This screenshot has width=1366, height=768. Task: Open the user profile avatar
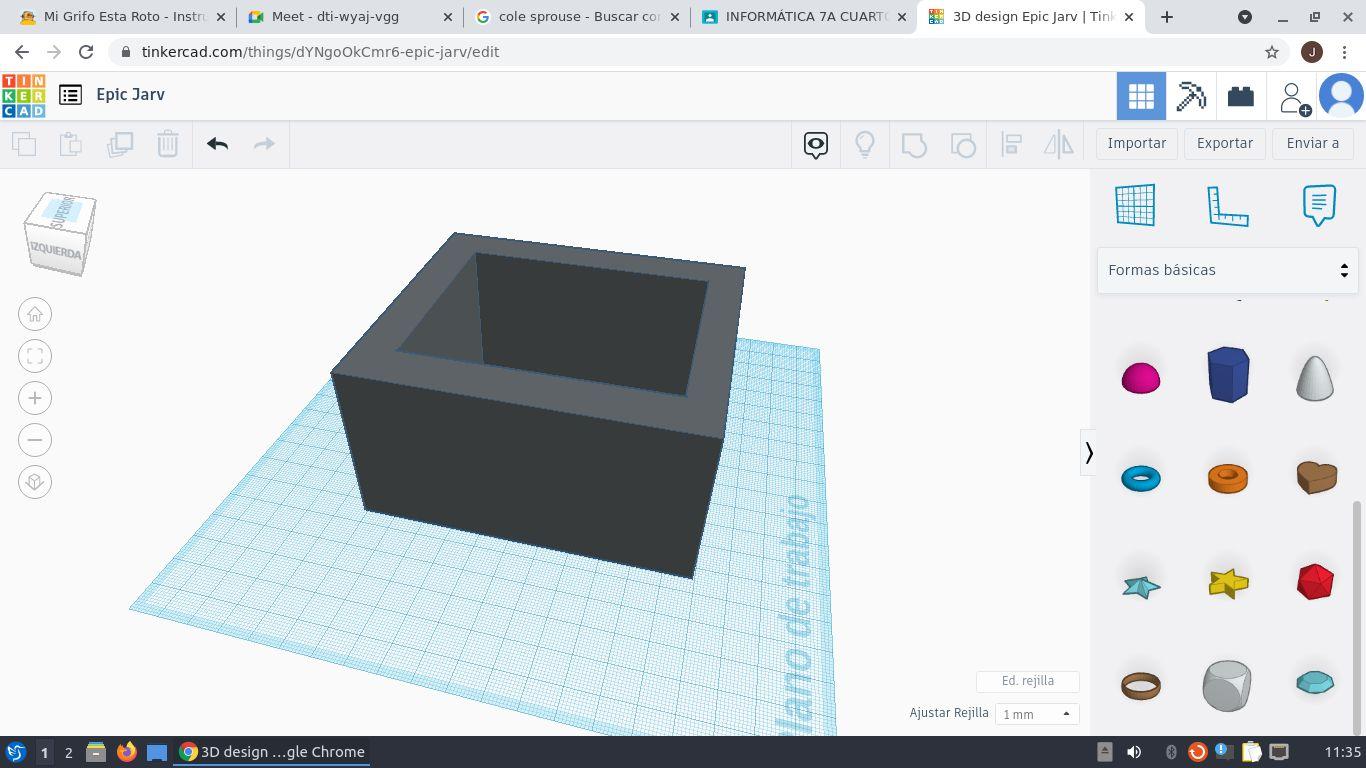1341,96
